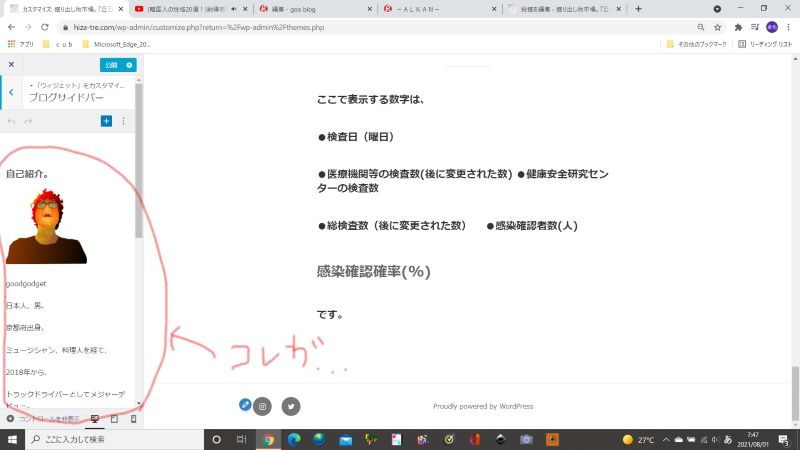Click the blue pencil edit shortcut icon
This screenshot has width=800, height=450.
(x=245, y=405)
